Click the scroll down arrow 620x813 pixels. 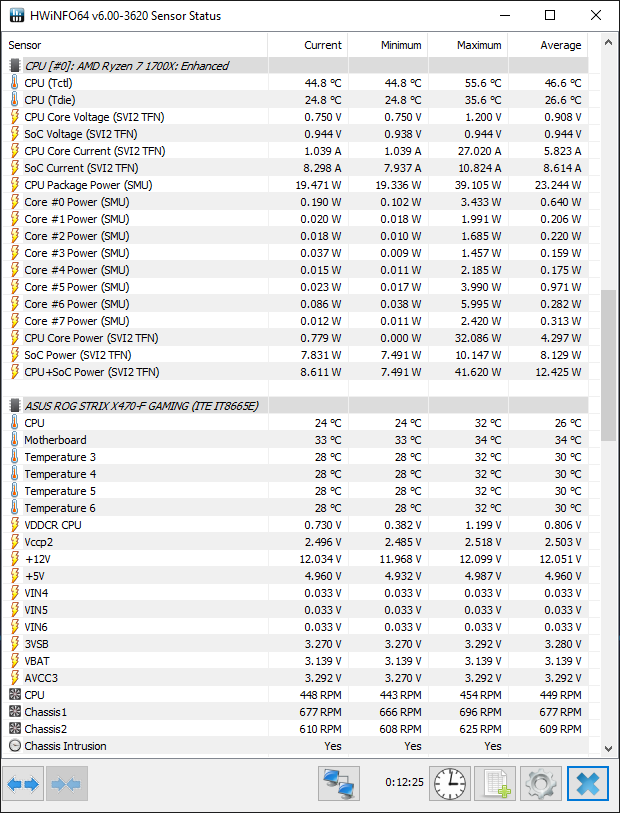609,748
